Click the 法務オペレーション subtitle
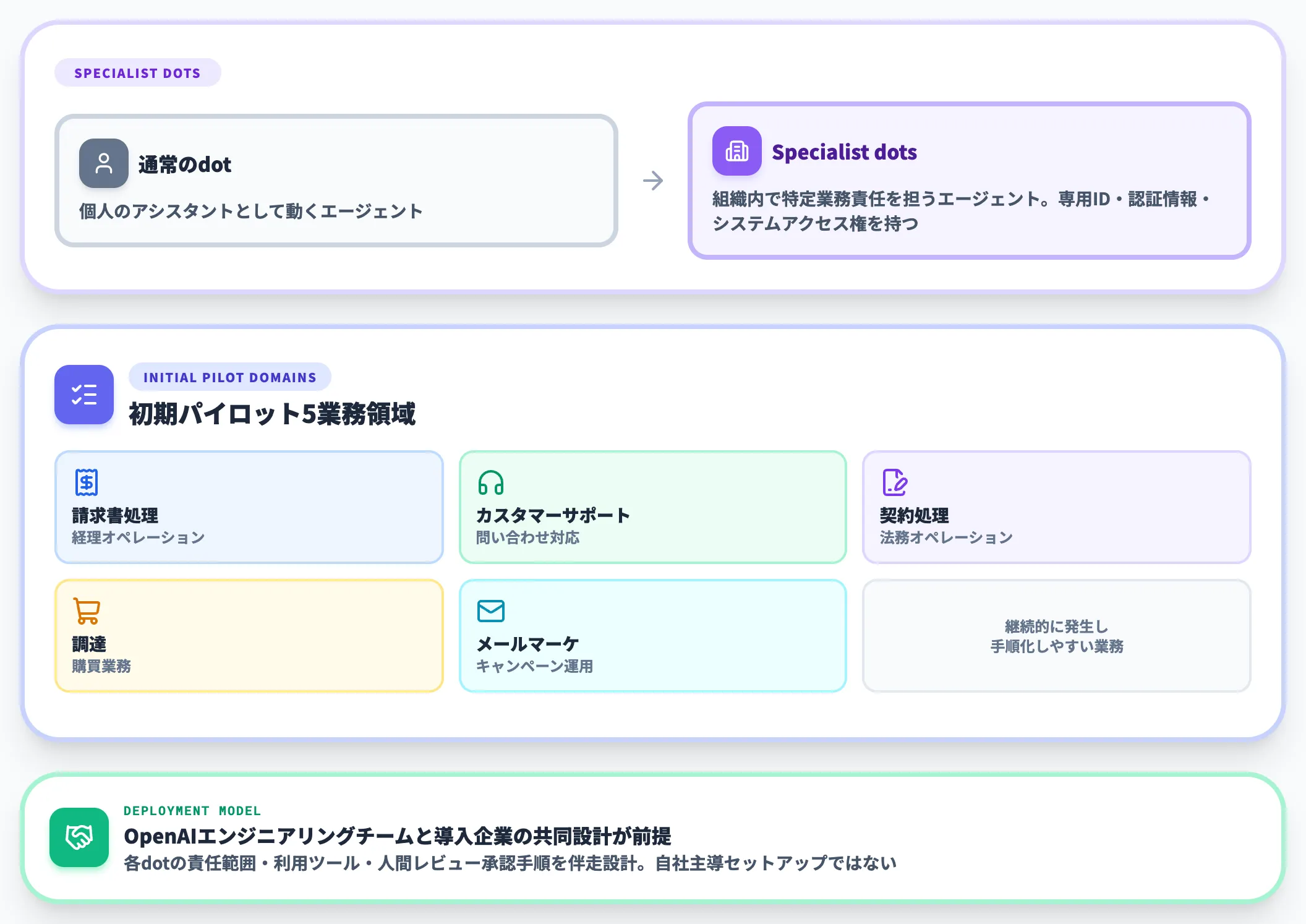This screenshot has width=1306, height=924. [x=946, y=537]
